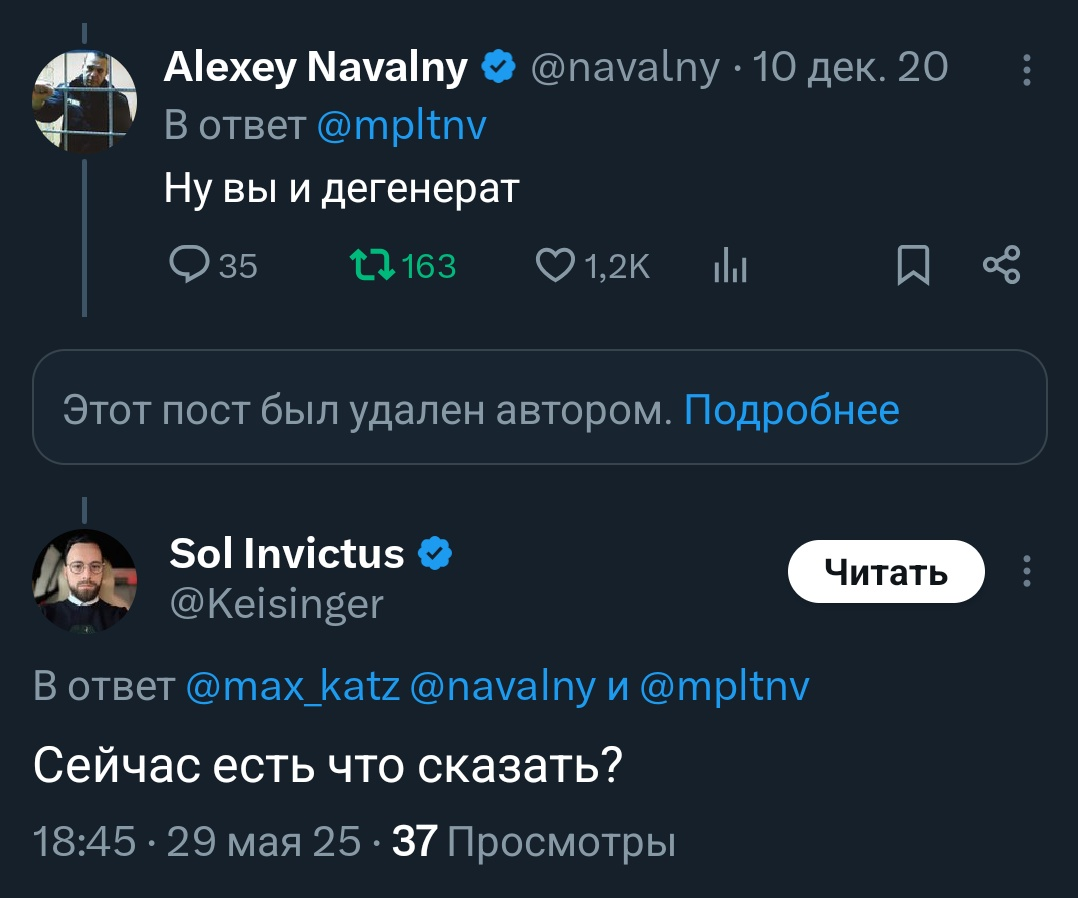The height and width of the screenshot is (898, 1078).
Task: Open Sol Invictus profile avatar
Action: pos(84,580)
